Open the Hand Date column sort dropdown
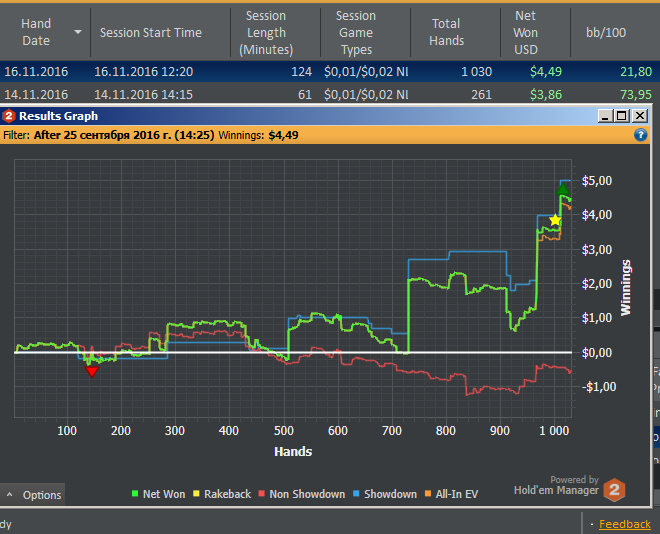 (x=78, y=32)
